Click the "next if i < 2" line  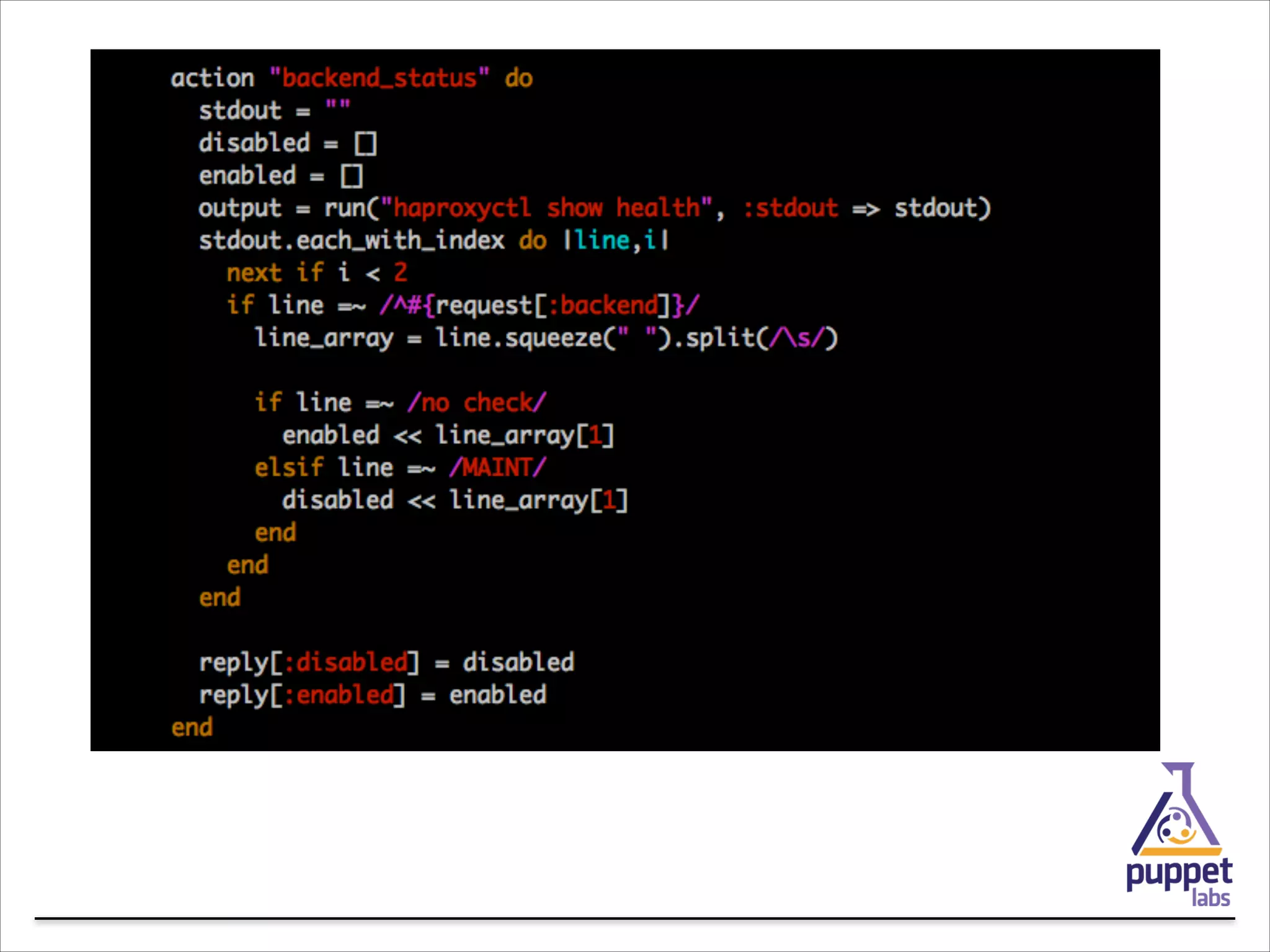click(316, 273)
